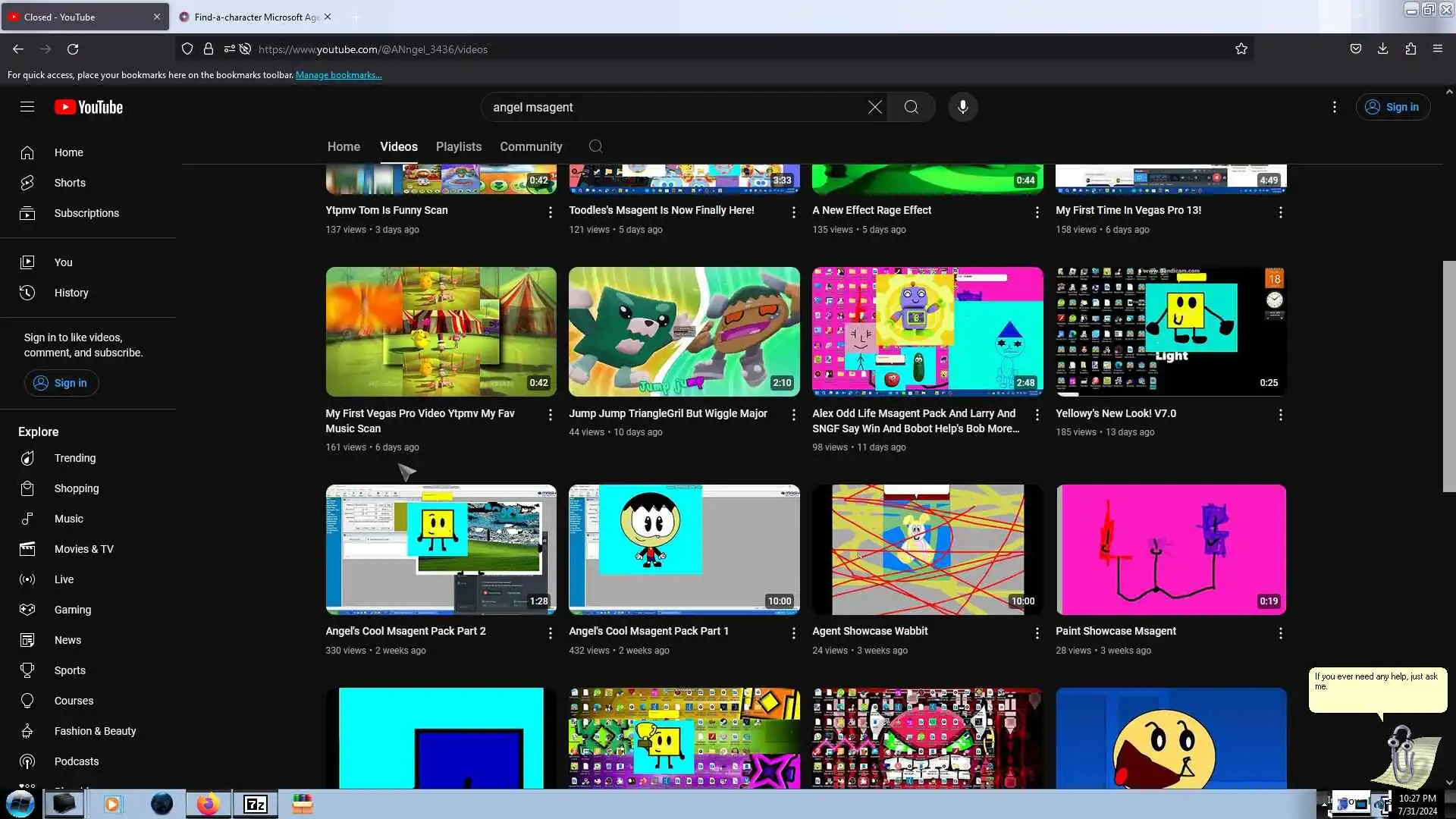Open Gaming in the sidebar
Viewport: 1456px width, 819px height.
click(72, 610)
